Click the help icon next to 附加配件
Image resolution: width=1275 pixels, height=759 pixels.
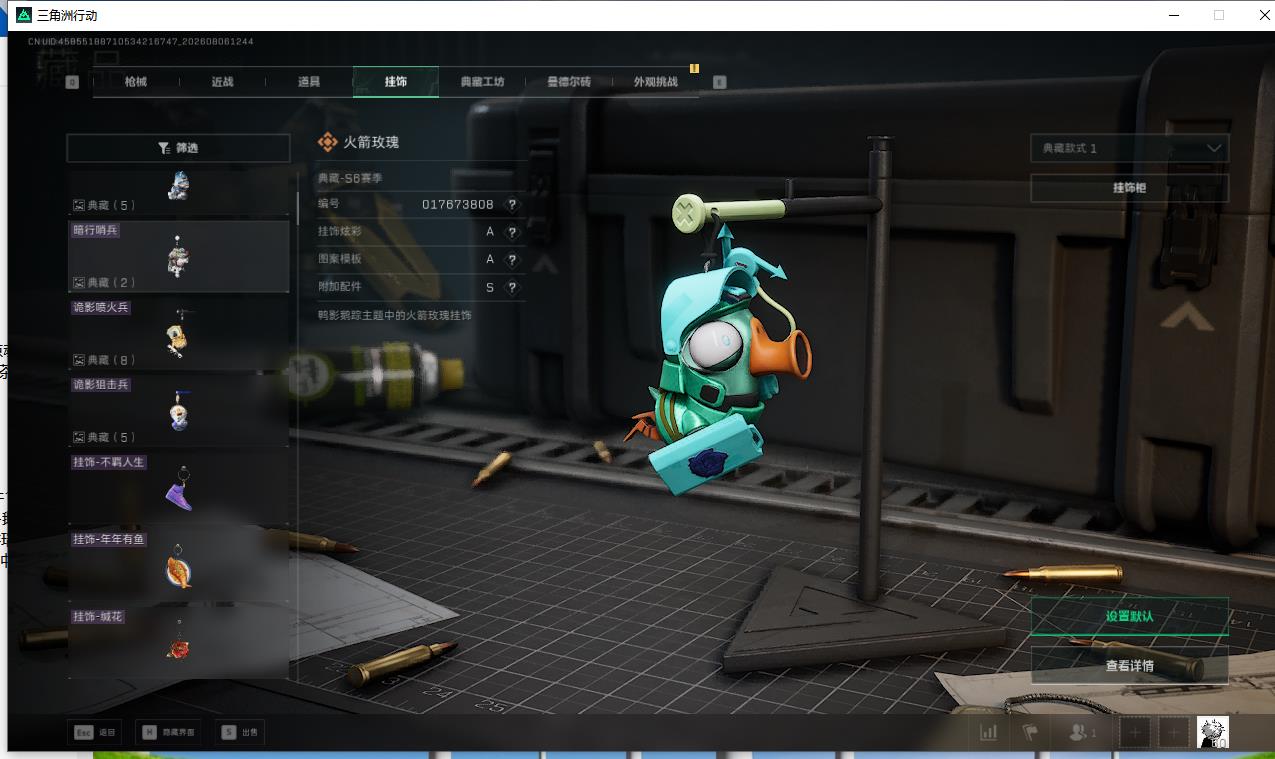512,288
